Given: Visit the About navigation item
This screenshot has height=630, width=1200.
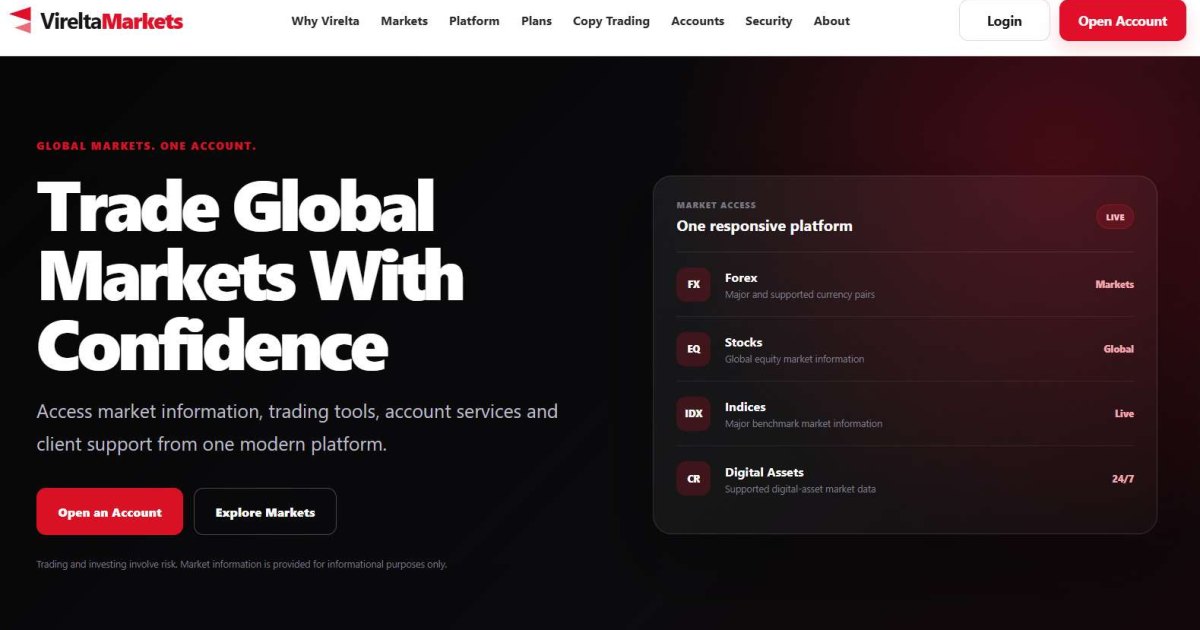Looking at the screenshot, I should tap(831, 21).
